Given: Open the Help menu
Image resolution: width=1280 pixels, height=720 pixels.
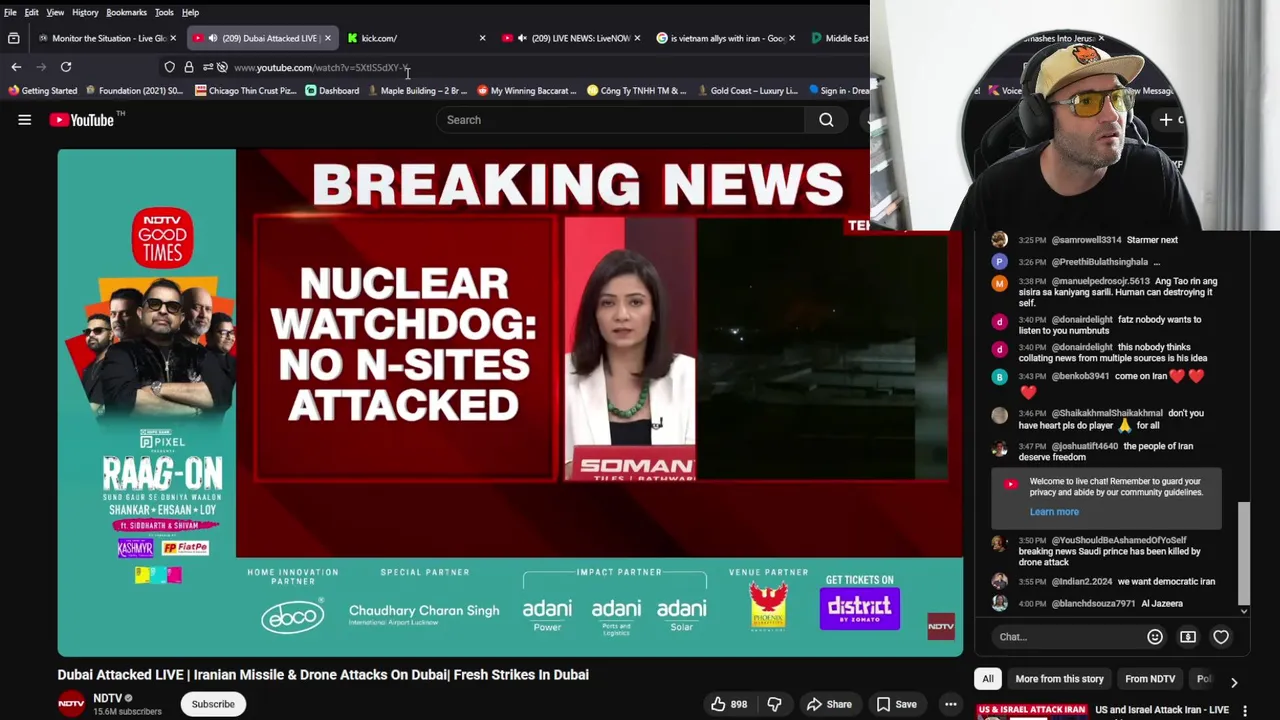Looking at the screenshot, I should tap(190, 12).
